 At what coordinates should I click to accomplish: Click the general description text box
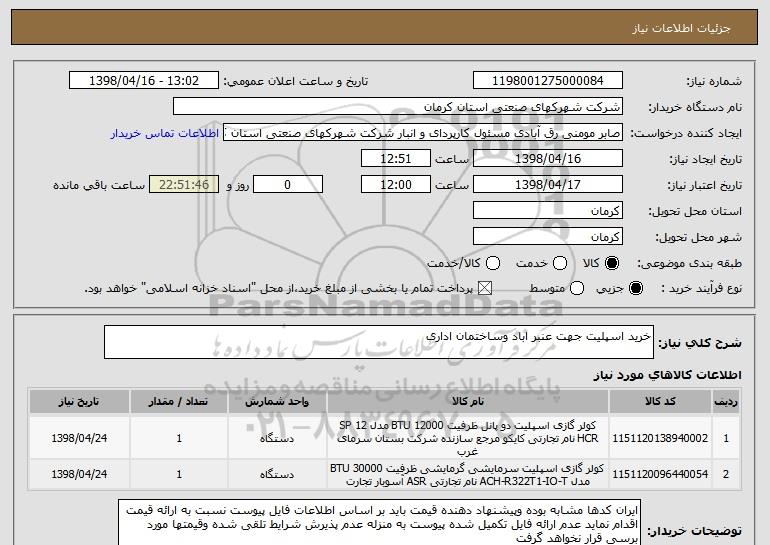point(379,342)
